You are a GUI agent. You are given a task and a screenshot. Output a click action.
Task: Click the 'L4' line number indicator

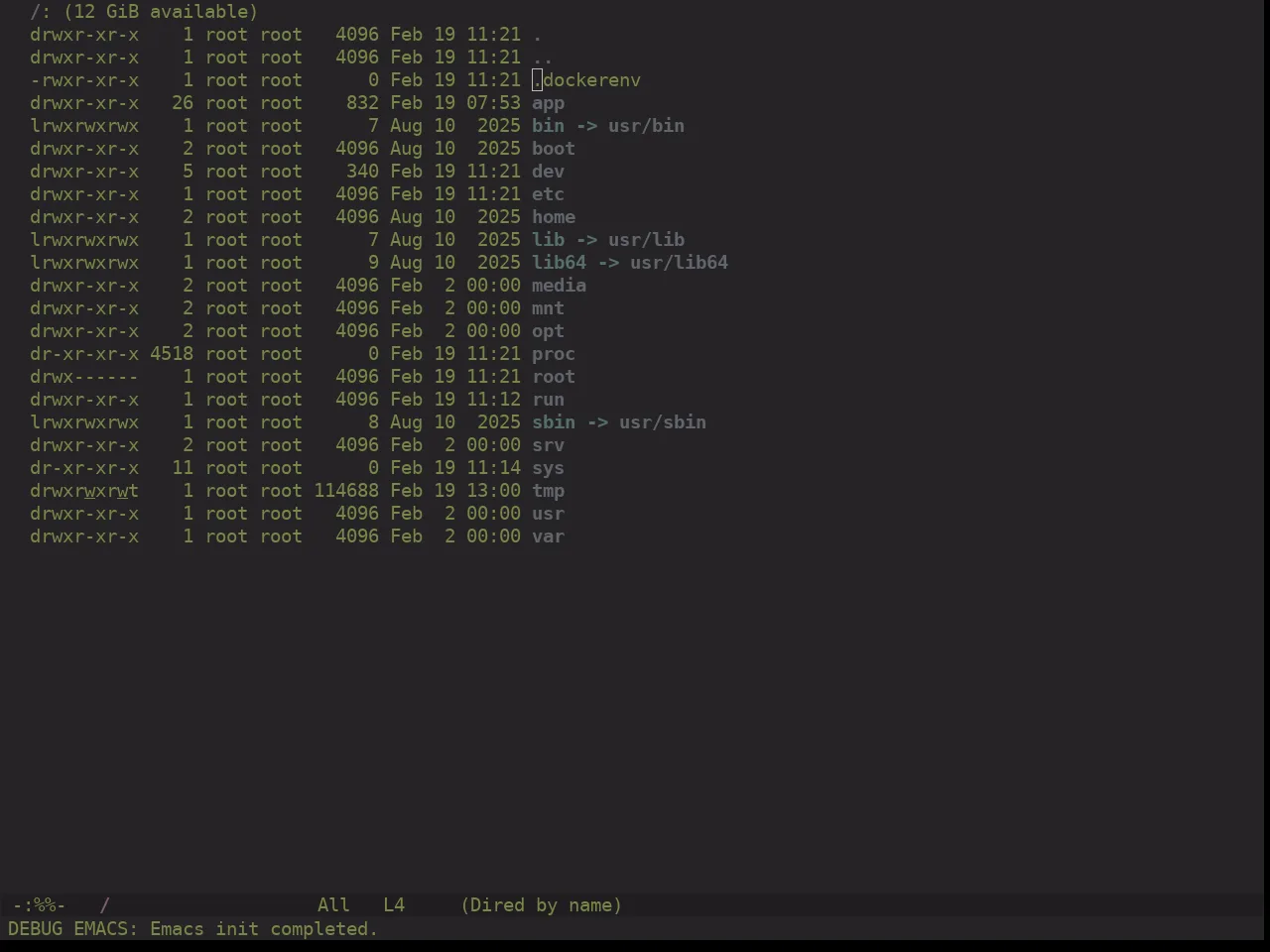point(394,905)
